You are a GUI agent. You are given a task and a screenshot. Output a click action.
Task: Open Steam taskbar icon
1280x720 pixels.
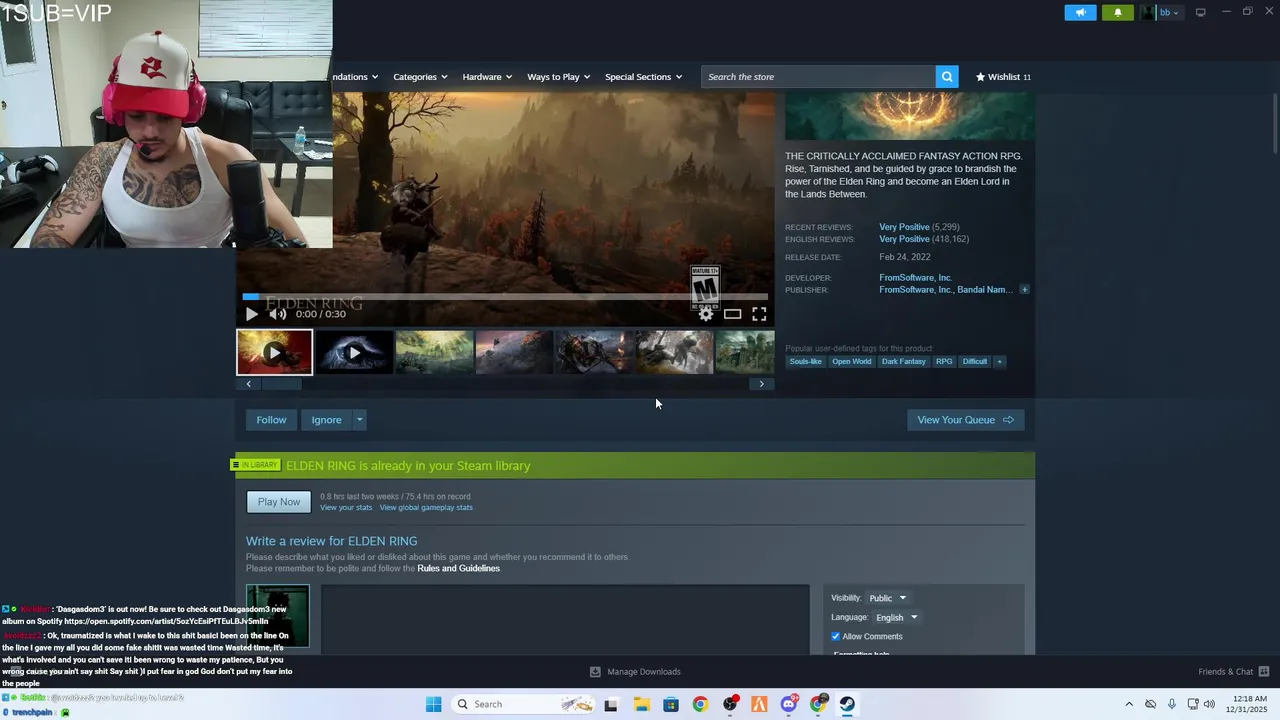tap(847, 704)
